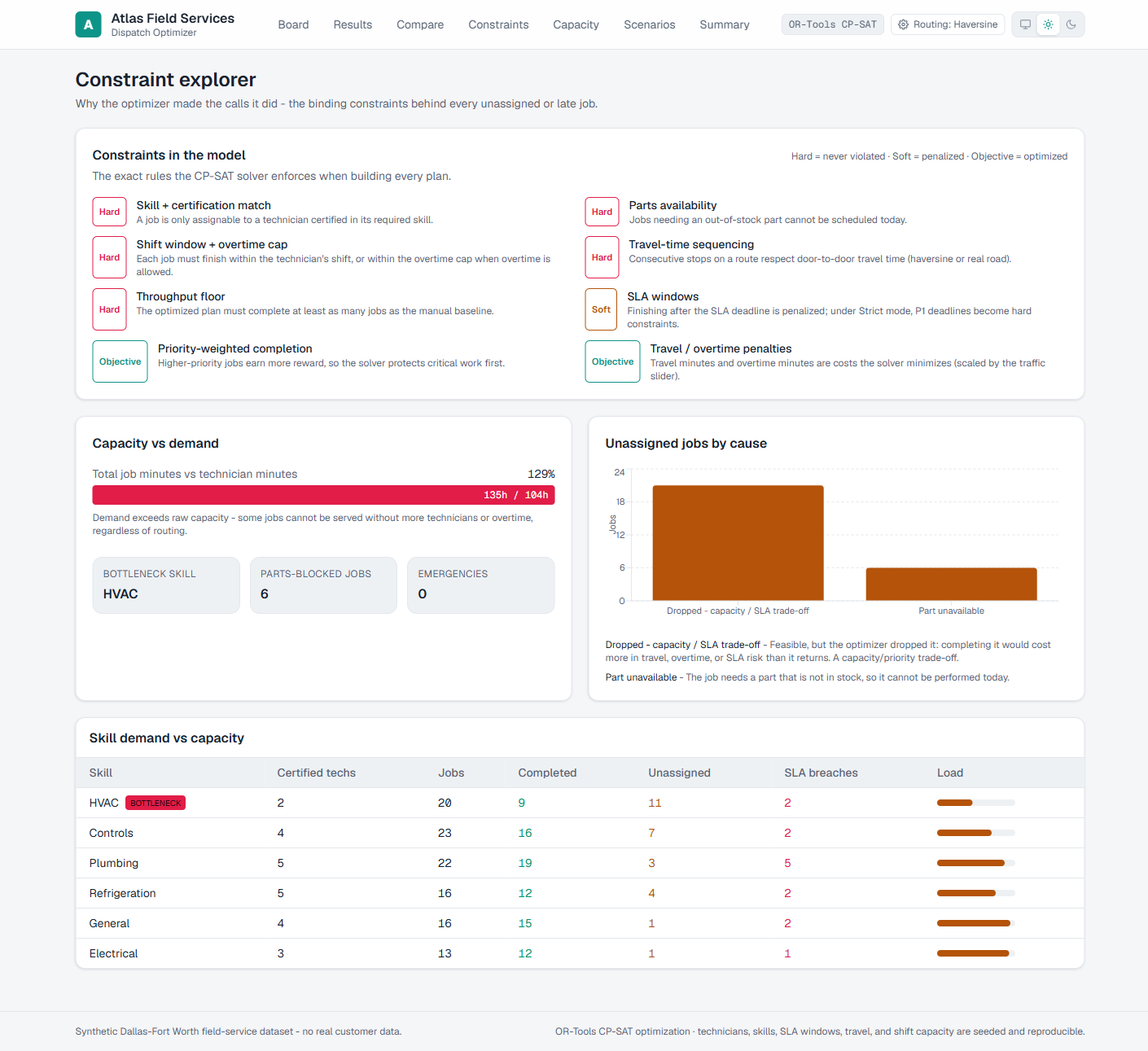This screenshot has height=1051, width=1148.
Task: Open the Results tab
Action: pos(353,24)
